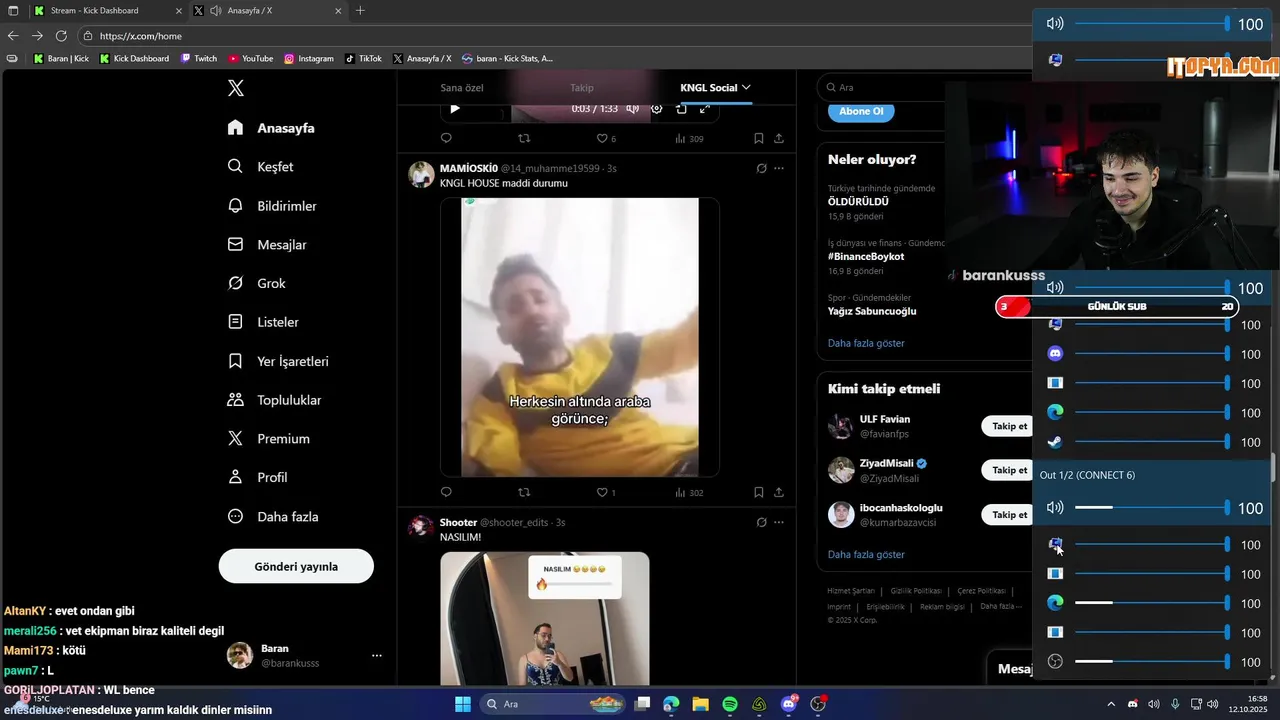Mute the Out 1/2 (CONNECT 6) output
The width and height of the screenshot is (1280, 720).
point(1055,508)
